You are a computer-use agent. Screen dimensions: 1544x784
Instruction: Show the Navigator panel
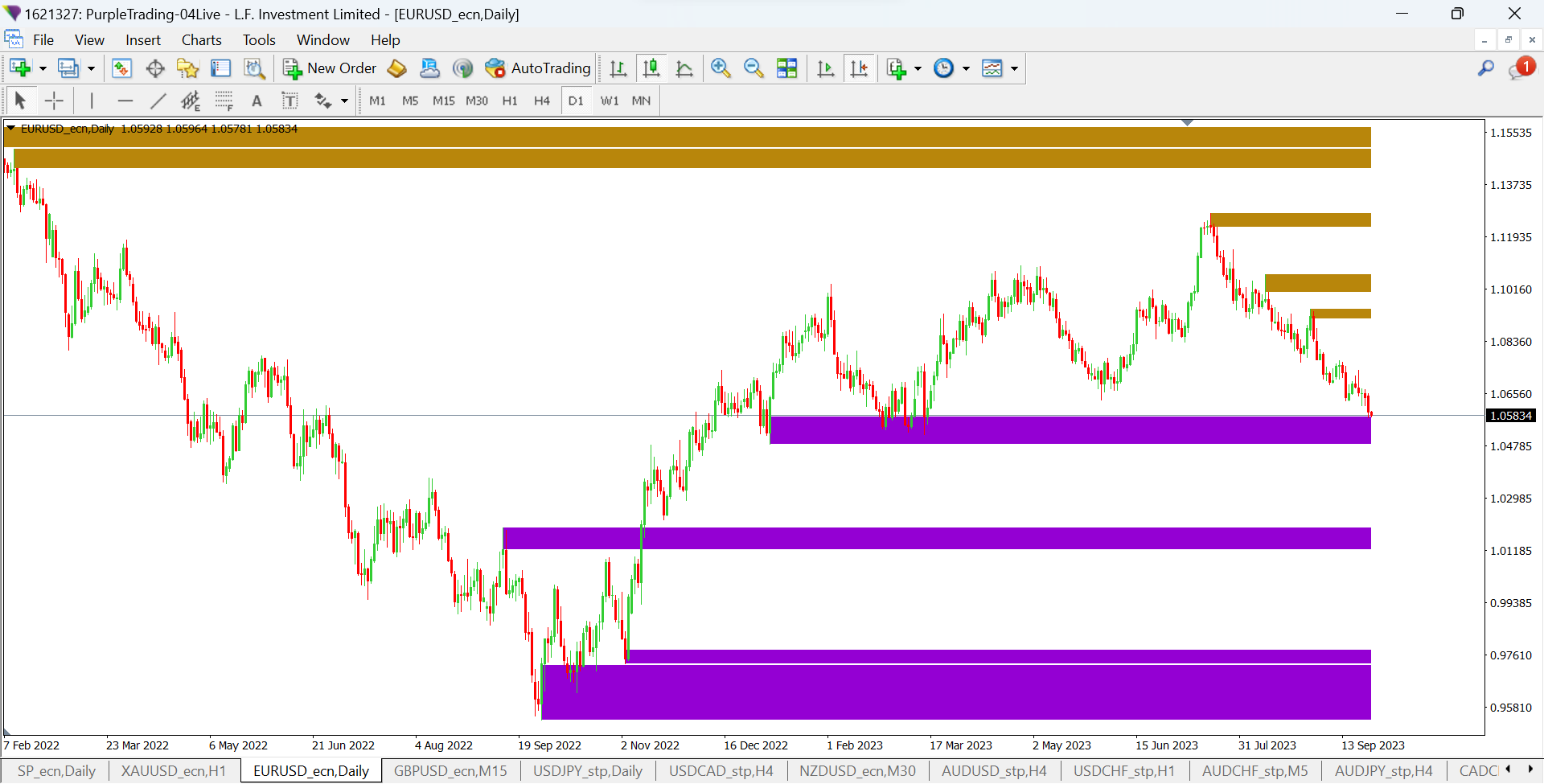click(x=188, y=69)
